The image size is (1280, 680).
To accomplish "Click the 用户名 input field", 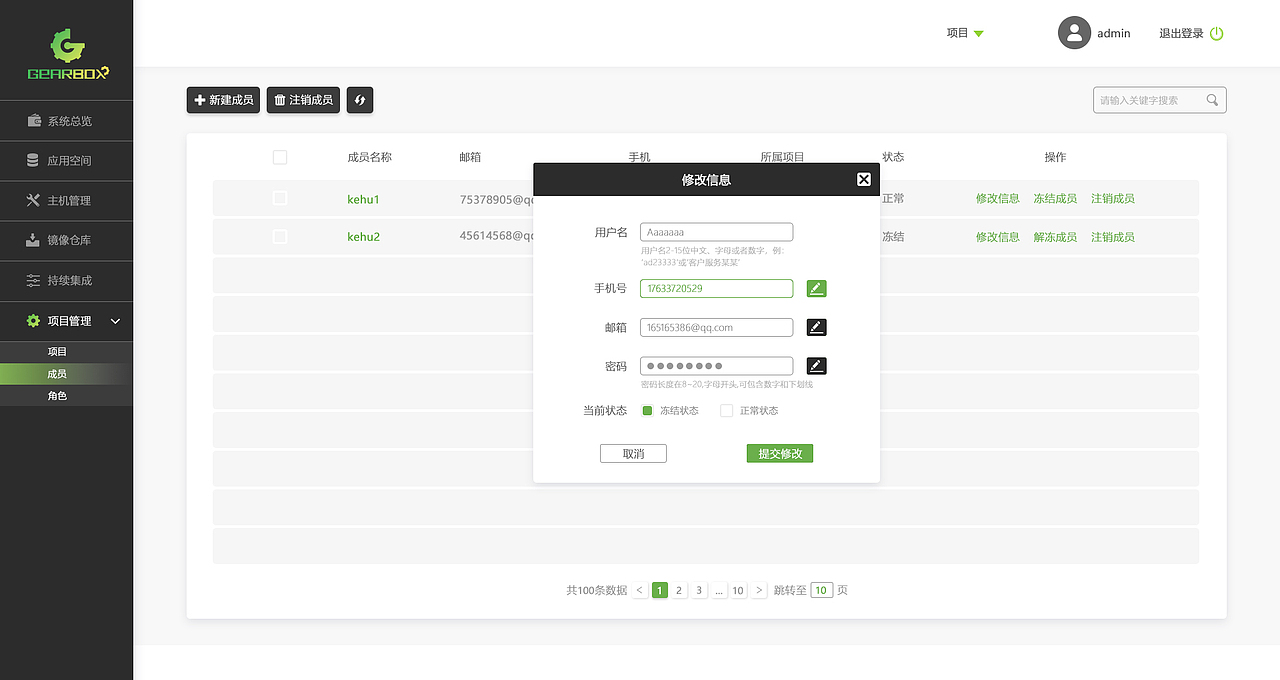I will [716, 232].
